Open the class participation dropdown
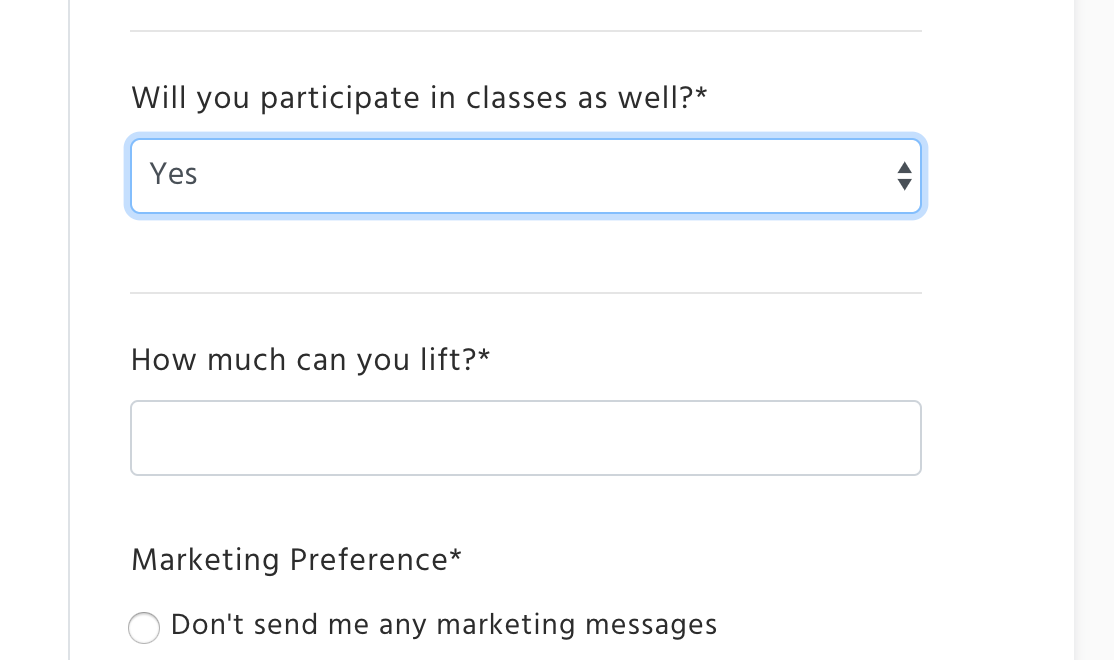This screenshot has width=1114, height=660. tap(525, 176)
